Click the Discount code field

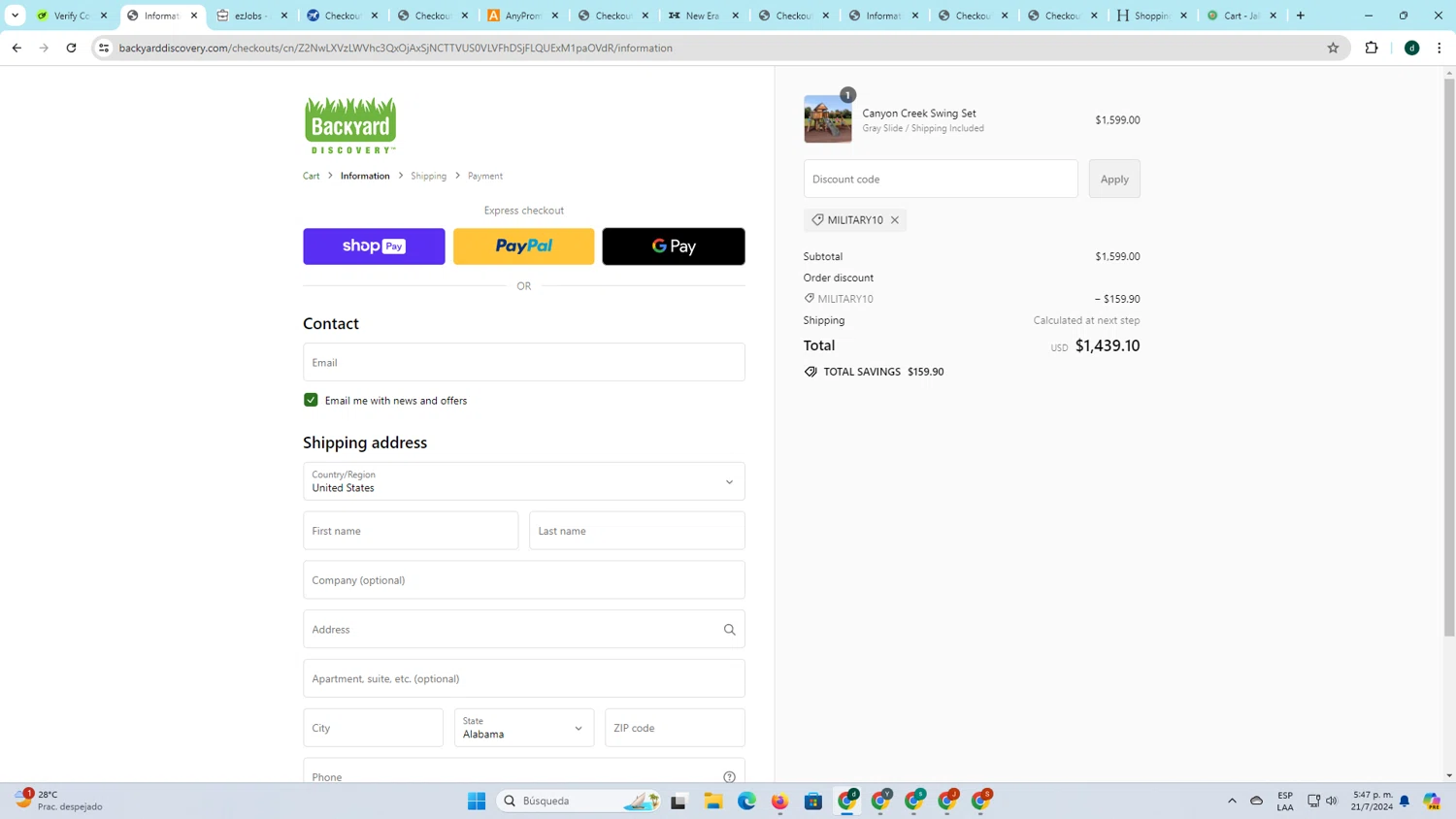tap(941, 179)
